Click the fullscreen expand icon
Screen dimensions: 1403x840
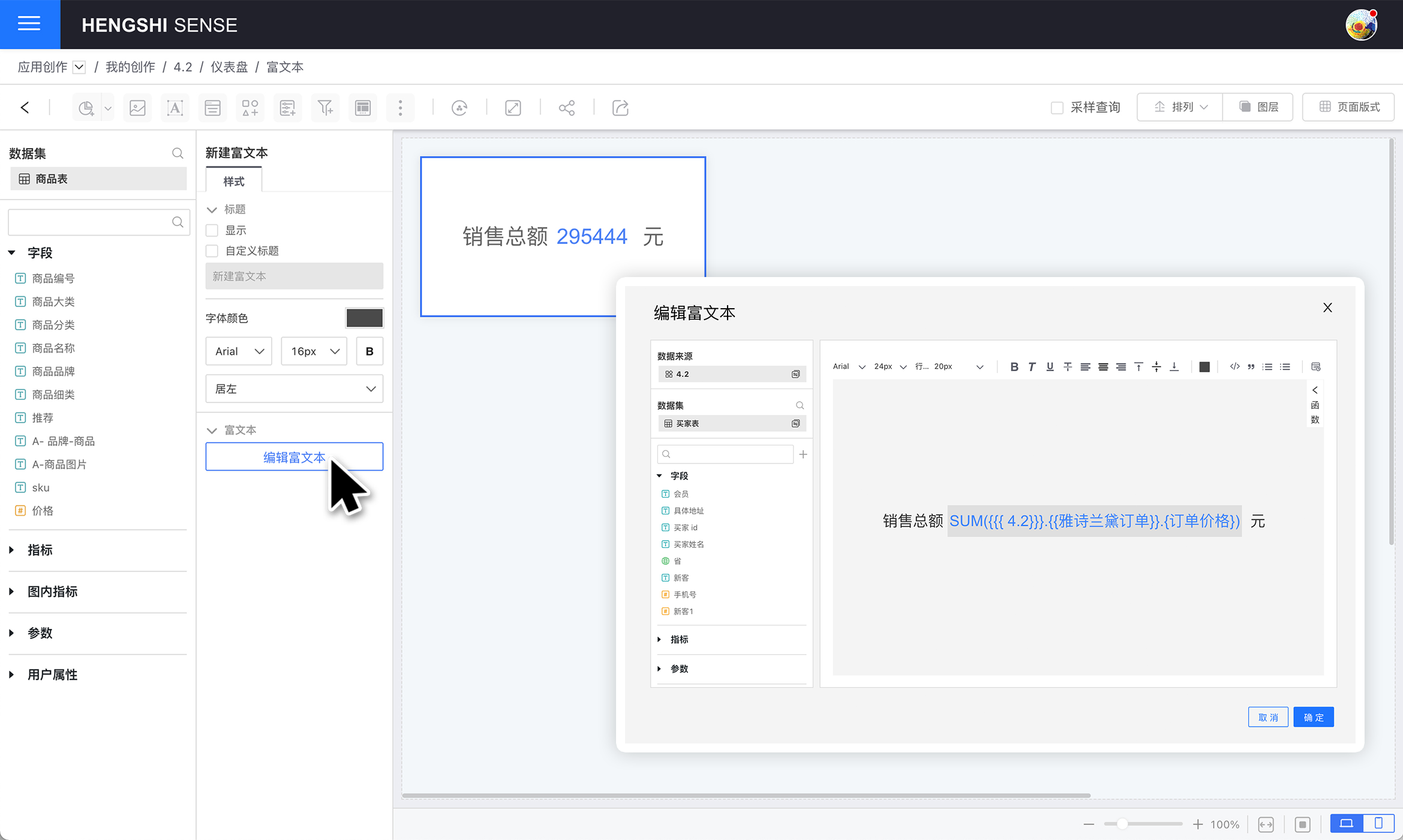[513, 108]
